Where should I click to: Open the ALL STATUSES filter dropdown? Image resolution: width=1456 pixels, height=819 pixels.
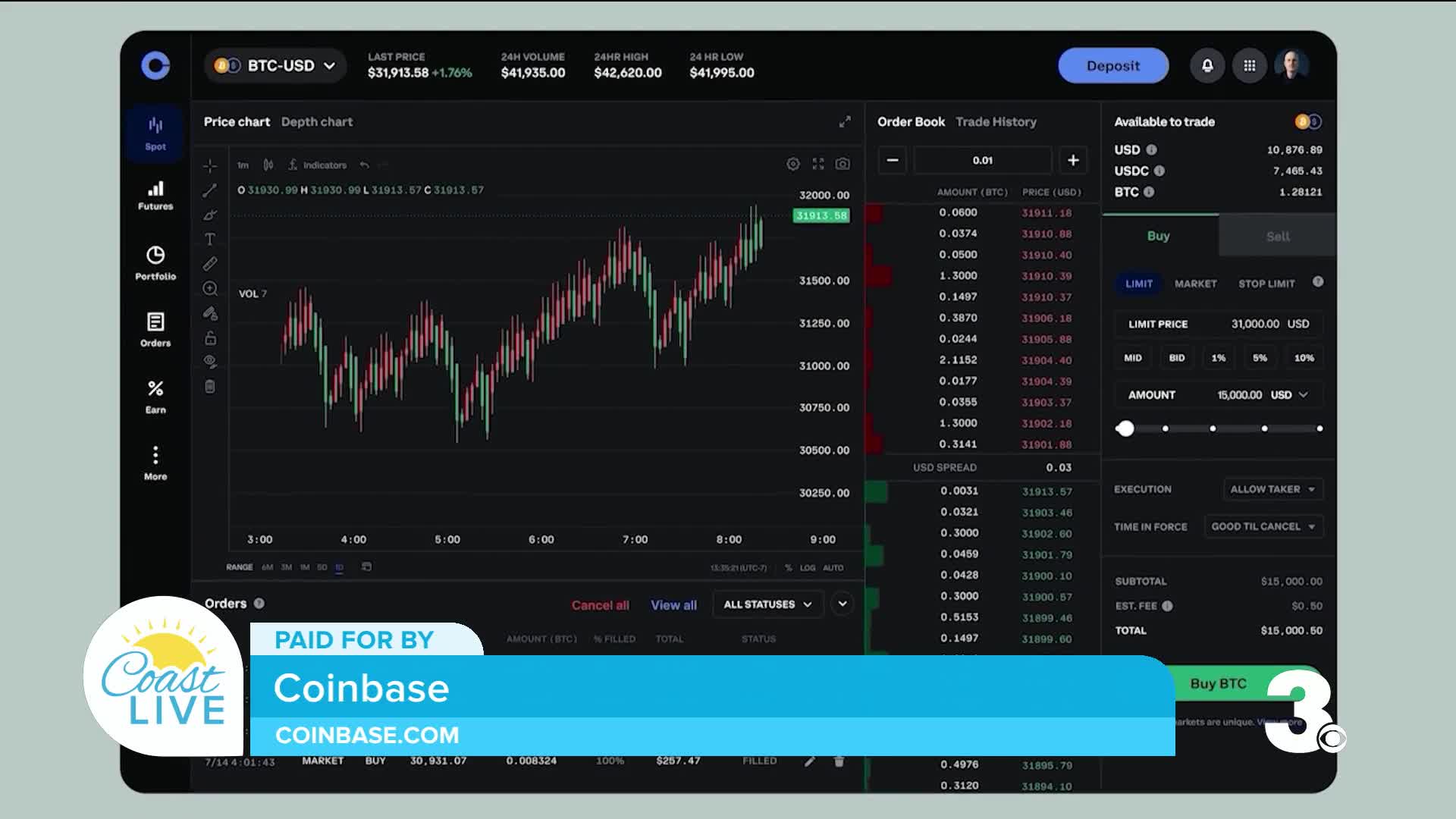[x=767, y=604]
